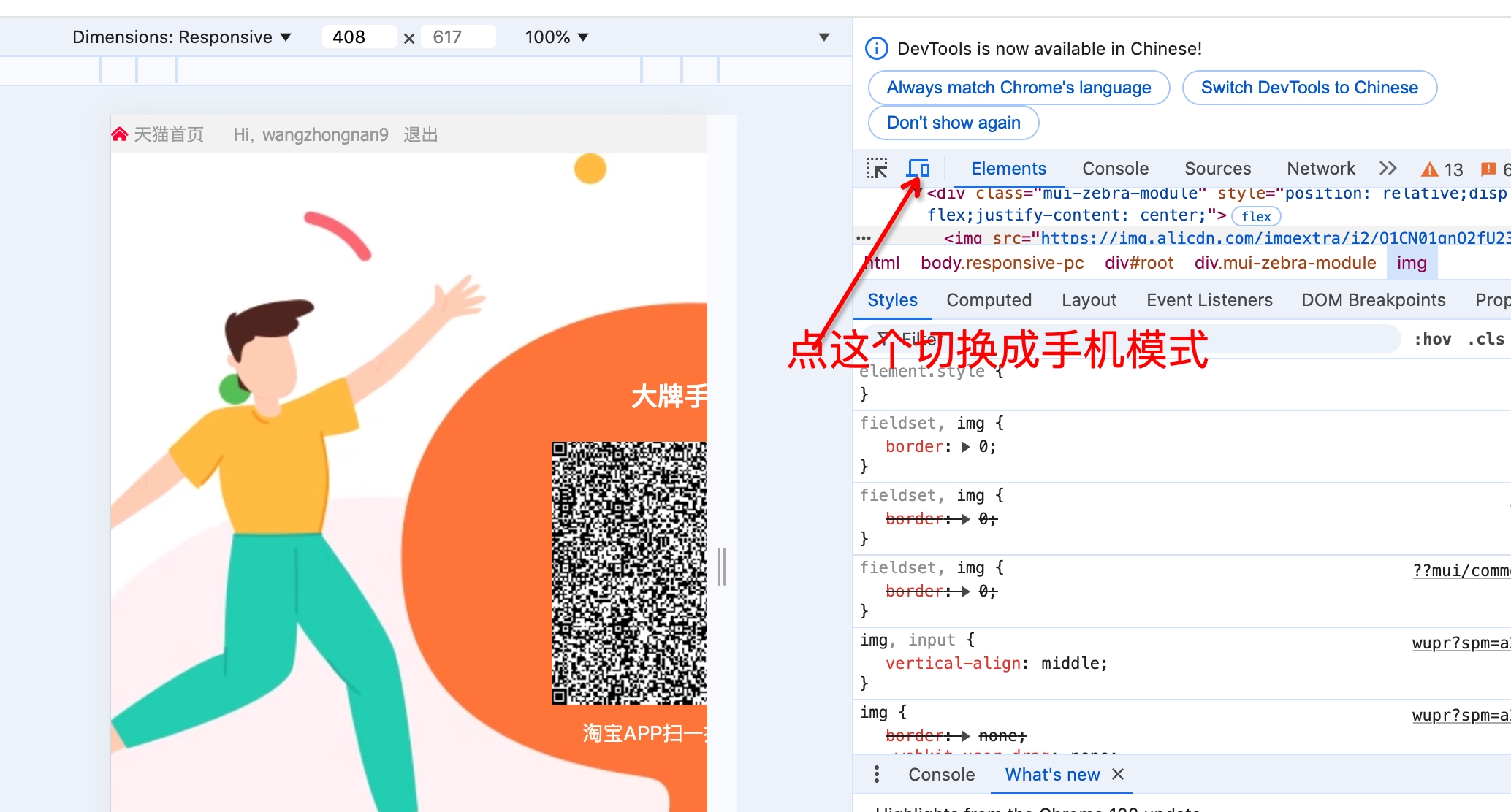This screenshot has width=1511, height=812.
Task: Click the ellipsis beside the img DOM node
Action: tap(864, 238)
